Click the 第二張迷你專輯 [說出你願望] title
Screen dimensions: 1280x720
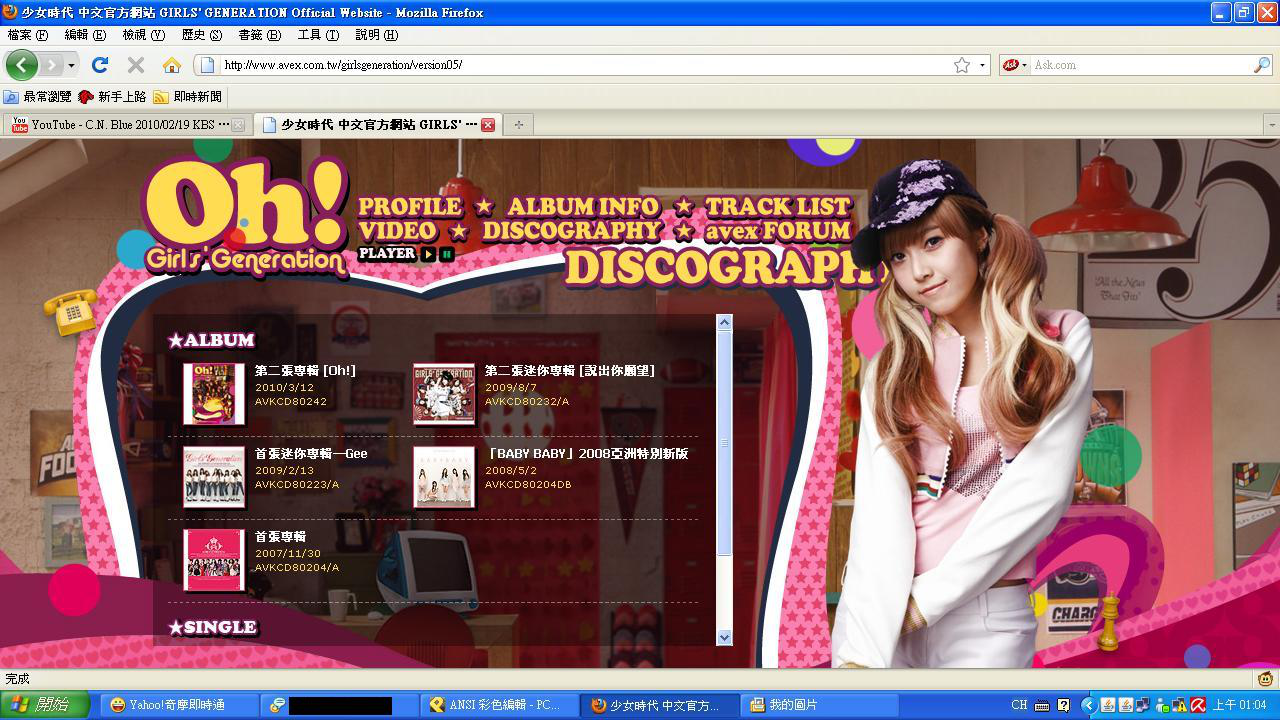[x=570, y=371]
